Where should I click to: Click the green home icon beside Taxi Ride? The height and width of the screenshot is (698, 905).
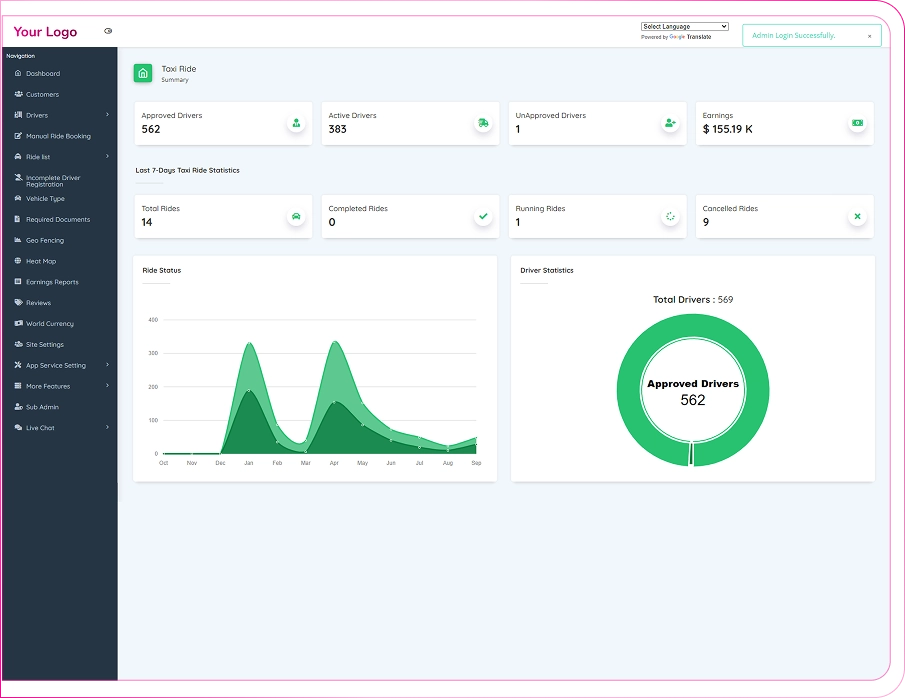[143, 73]
